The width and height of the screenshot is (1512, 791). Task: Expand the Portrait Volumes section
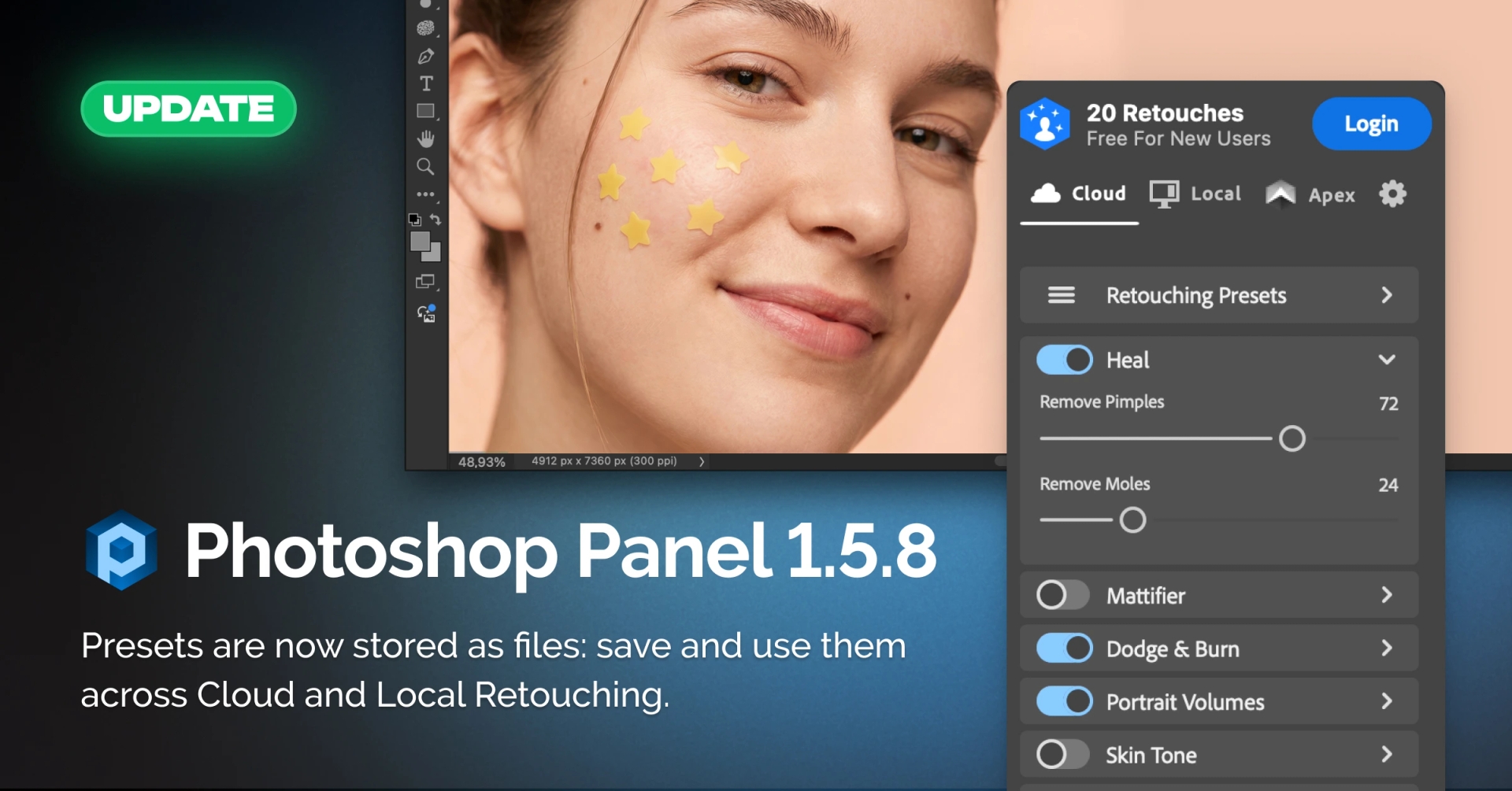point(1387,701)
